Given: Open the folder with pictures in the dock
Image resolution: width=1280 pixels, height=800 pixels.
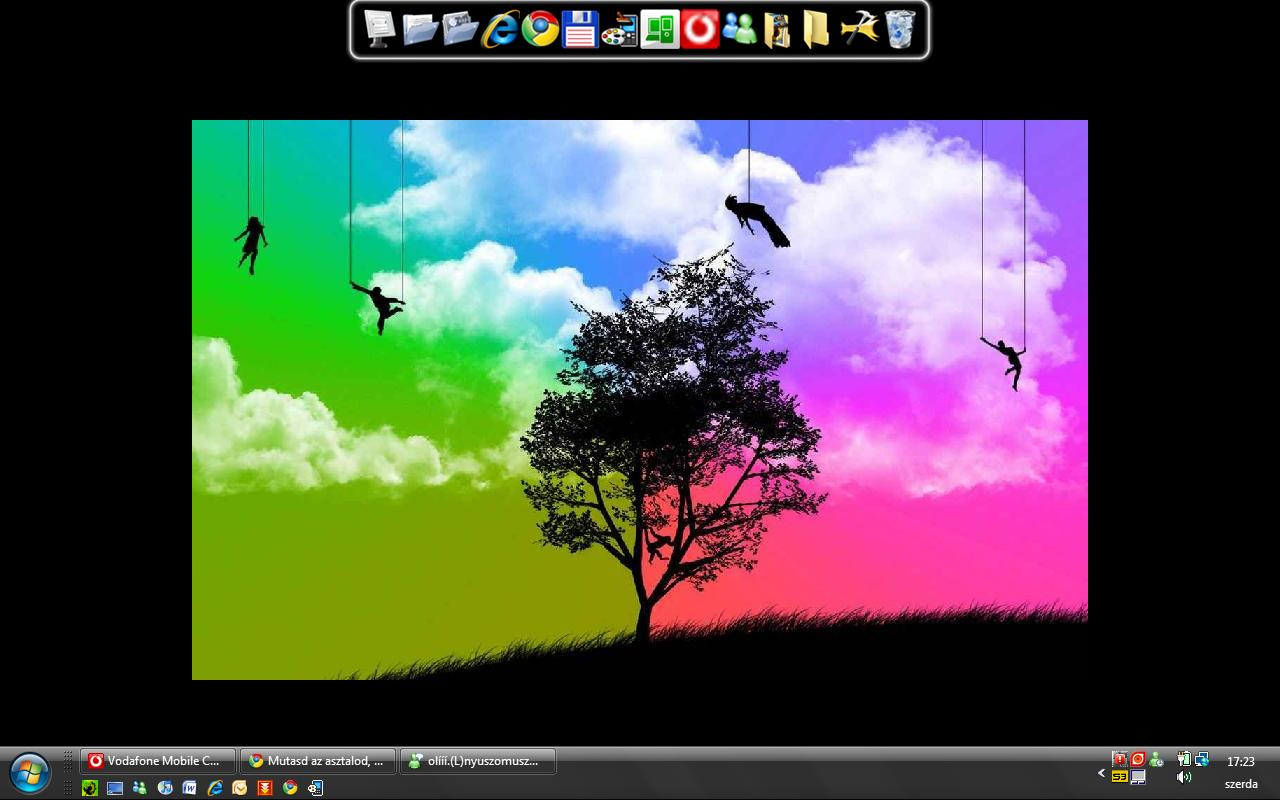Looking at the screenshot, I should click(777, 29).
